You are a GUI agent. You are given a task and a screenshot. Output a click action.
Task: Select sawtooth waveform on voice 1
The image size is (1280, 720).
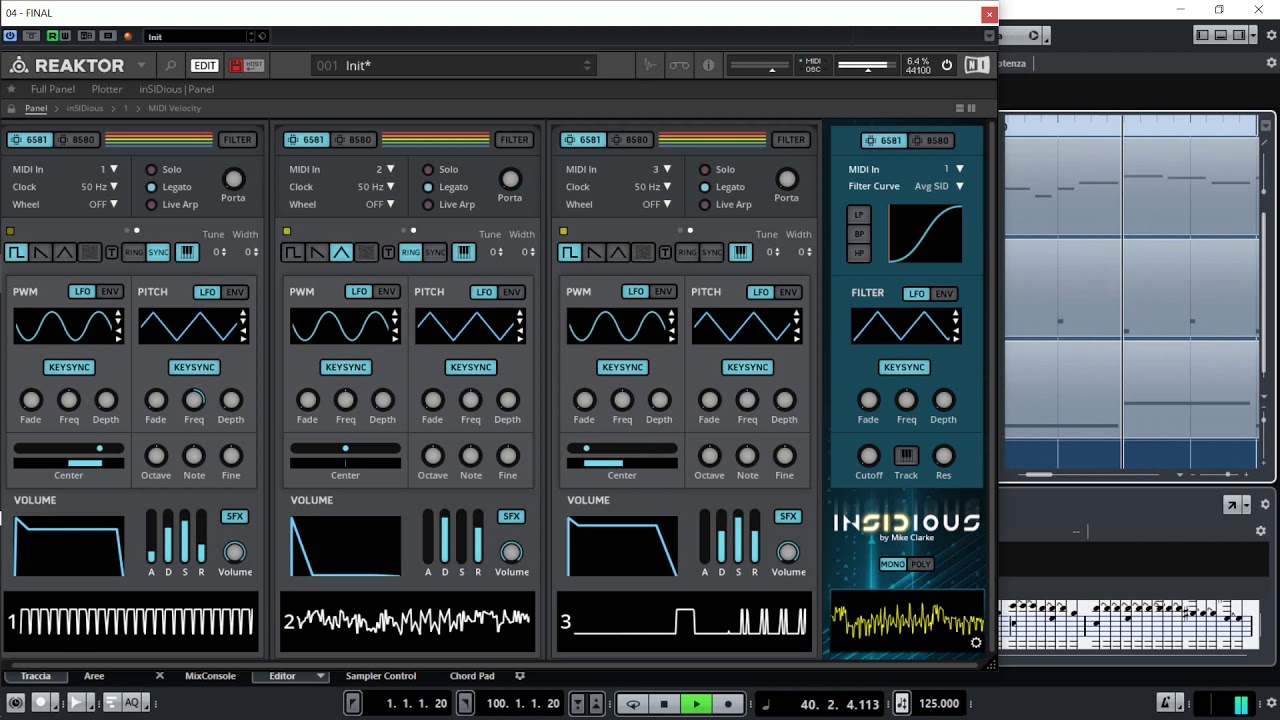tap(41, 252)
